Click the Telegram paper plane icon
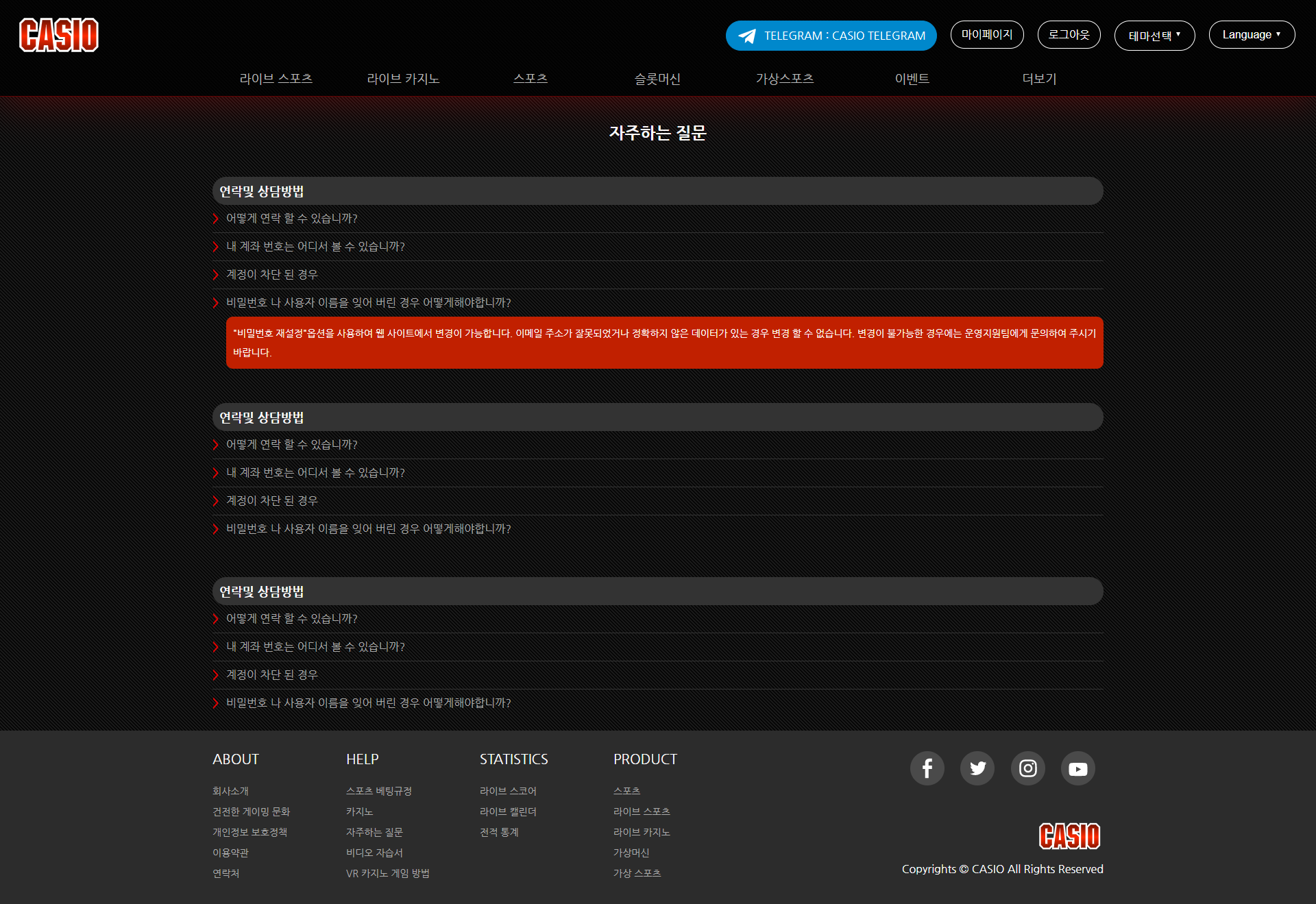Screen dimensions: 1316x904 tap(747, 36)
